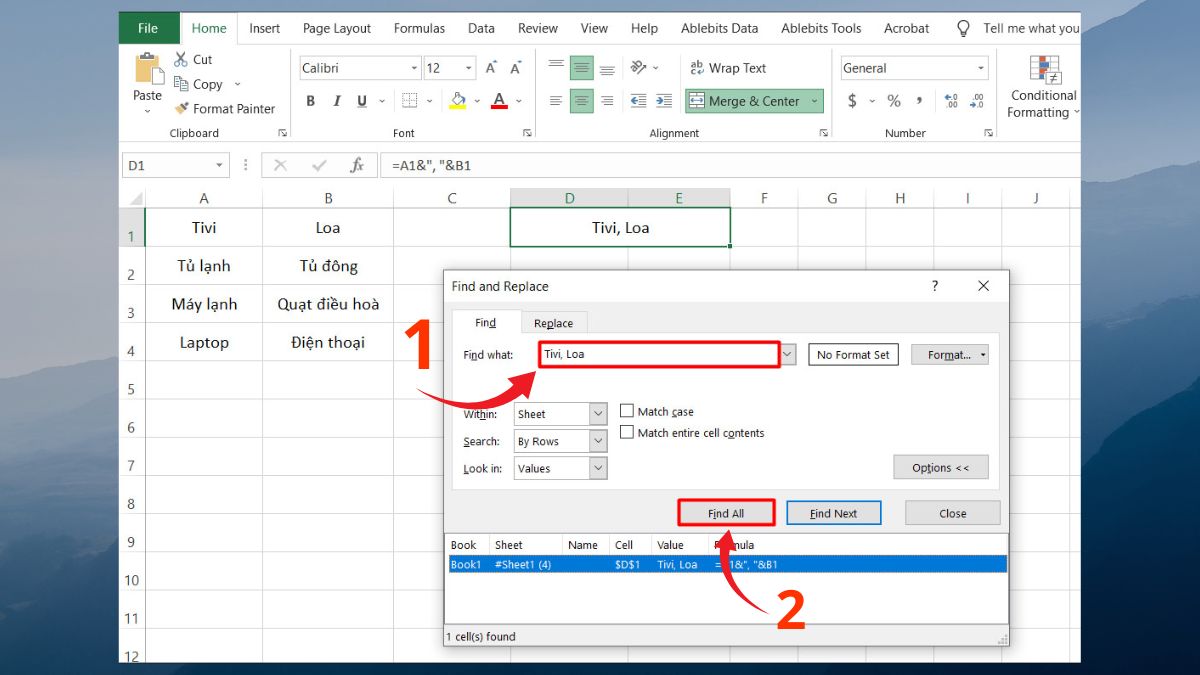Image resolution: width=1200 pixels, height=675 pixels.
Task: Apply Accounting dollar format
Action: click(852, 101)
